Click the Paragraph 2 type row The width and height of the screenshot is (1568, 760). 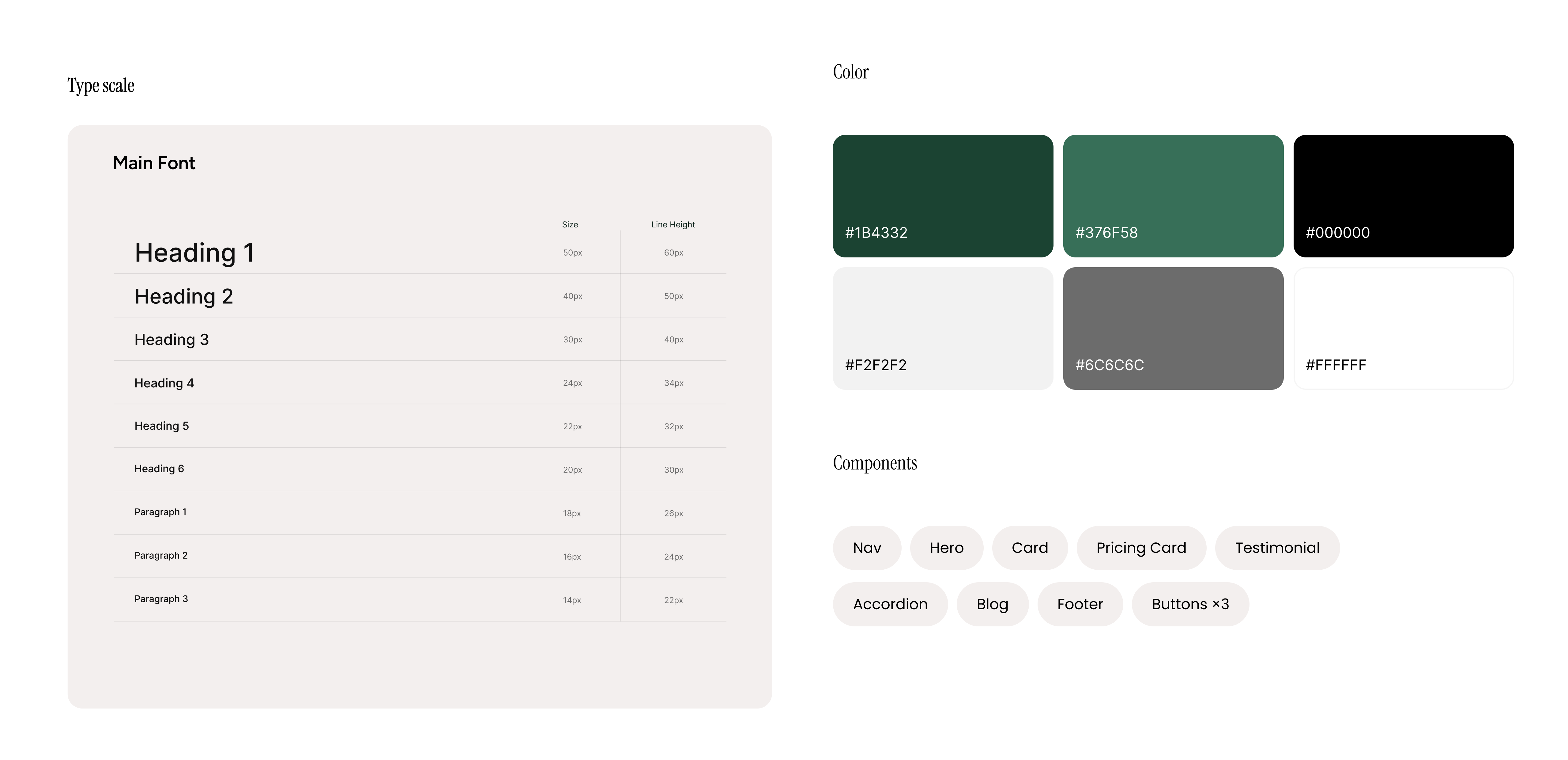coord(420,556)
